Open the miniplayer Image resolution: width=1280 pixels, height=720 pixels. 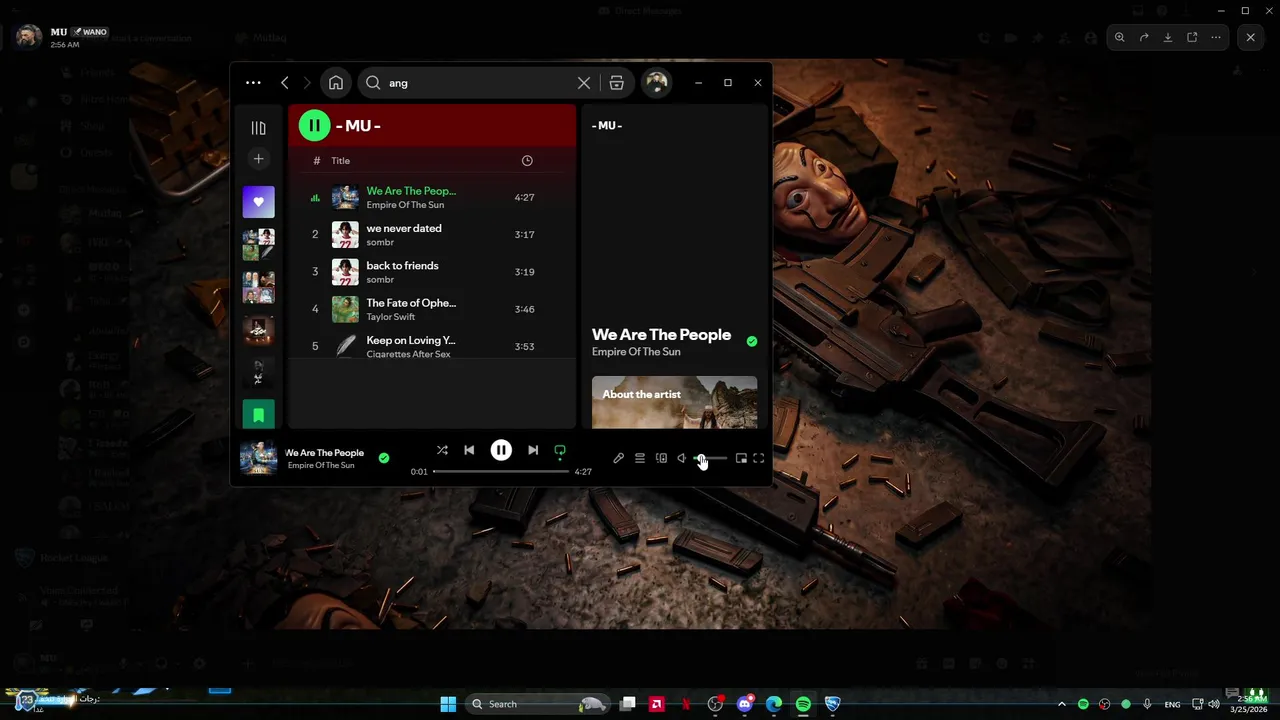741,458
